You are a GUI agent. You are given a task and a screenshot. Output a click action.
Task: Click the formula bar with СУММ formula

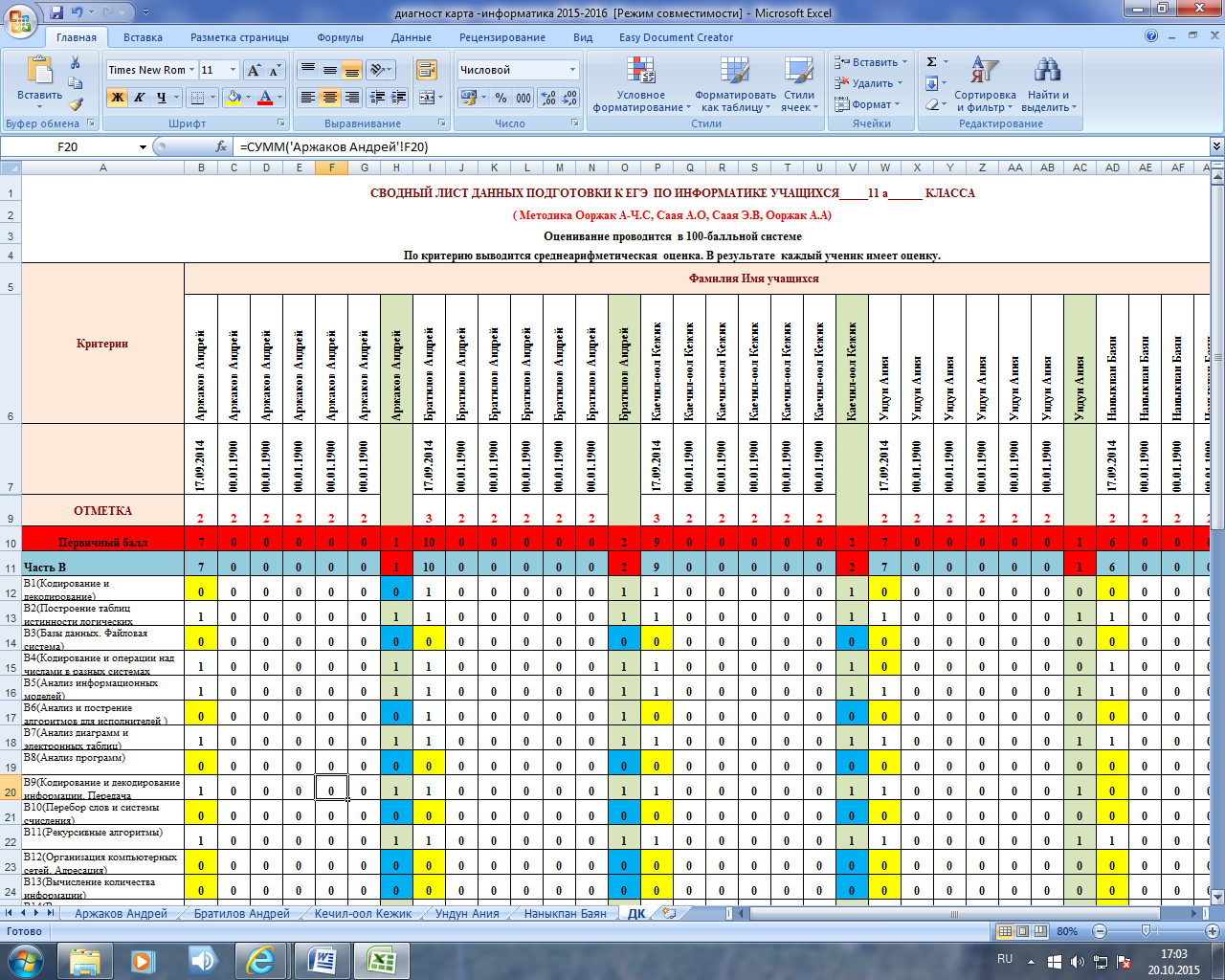[723, 146]
